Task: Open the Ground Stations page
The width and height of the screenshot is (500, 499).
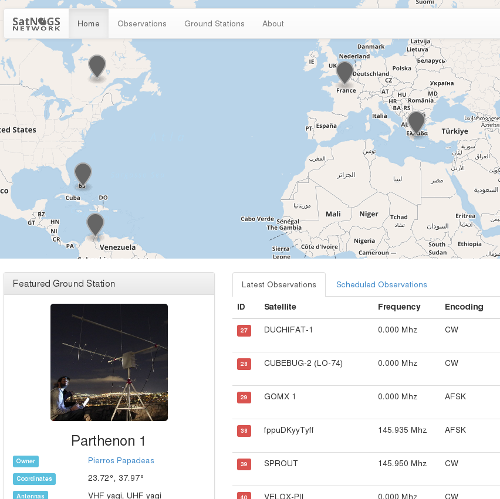Action: 214,24
